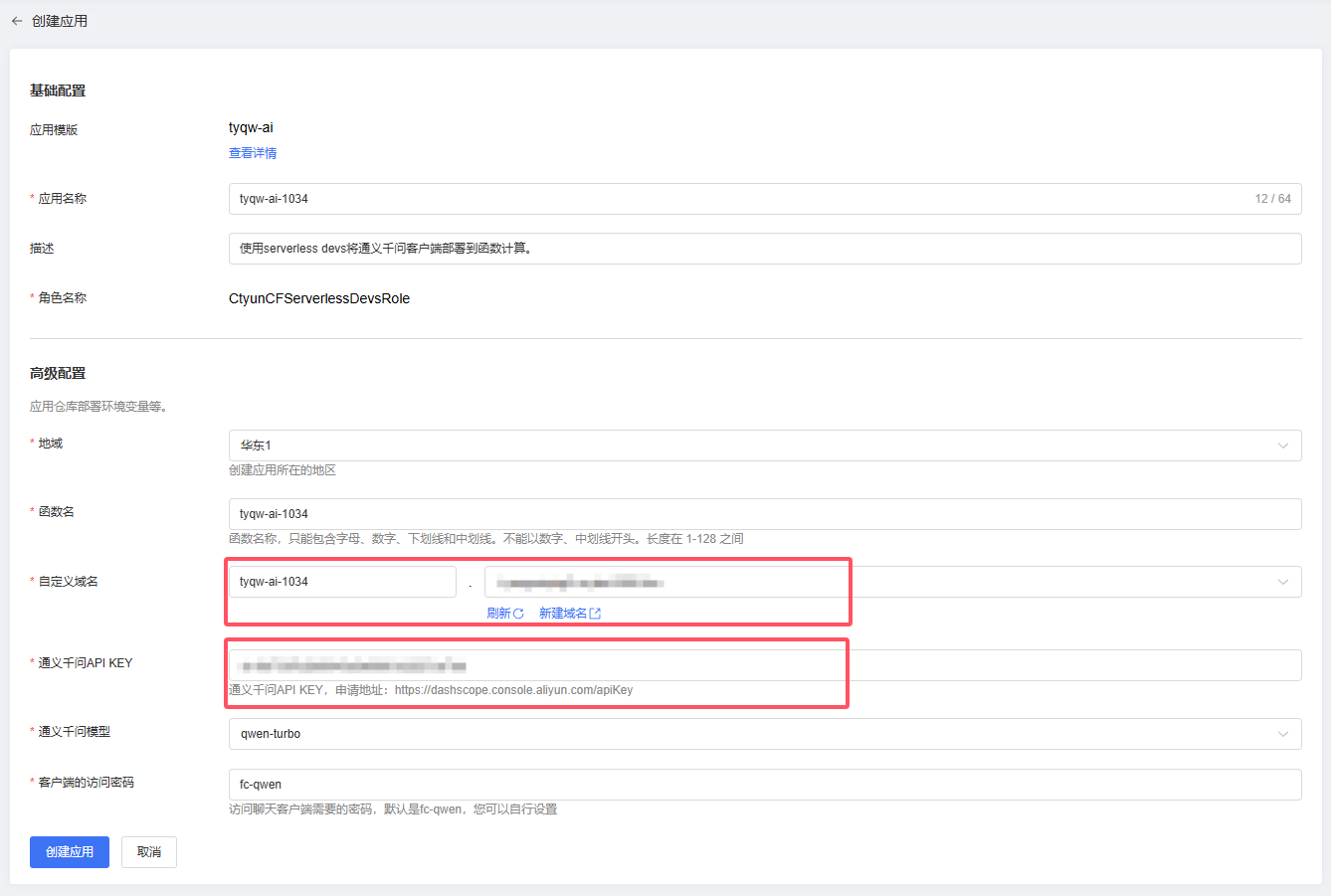The height and width of the screenshot is (896, 1331).
Task: Click the 高级配置 section heading
Action: point(58,374)
